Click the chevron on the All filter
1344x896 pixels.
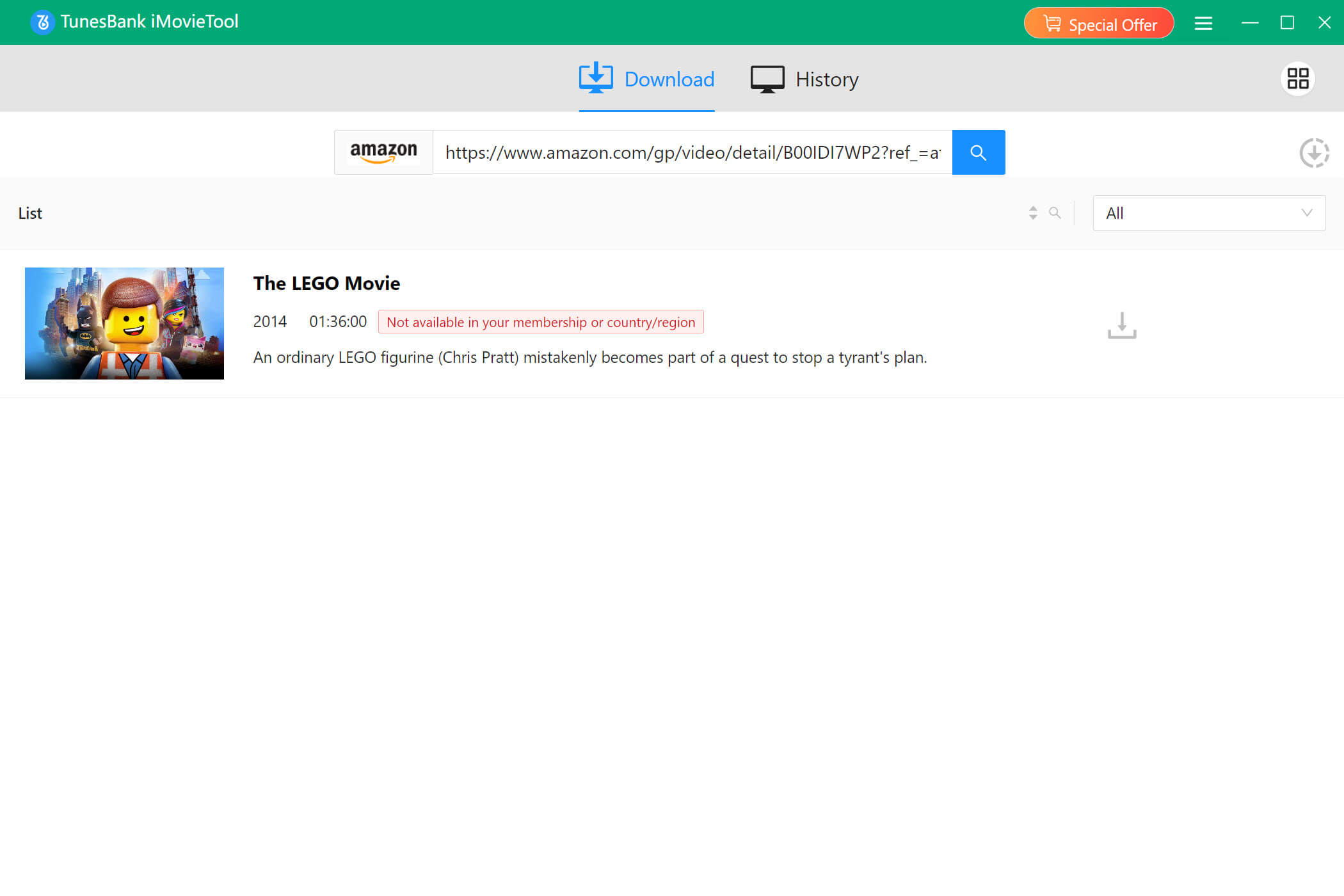point(1307,213)
